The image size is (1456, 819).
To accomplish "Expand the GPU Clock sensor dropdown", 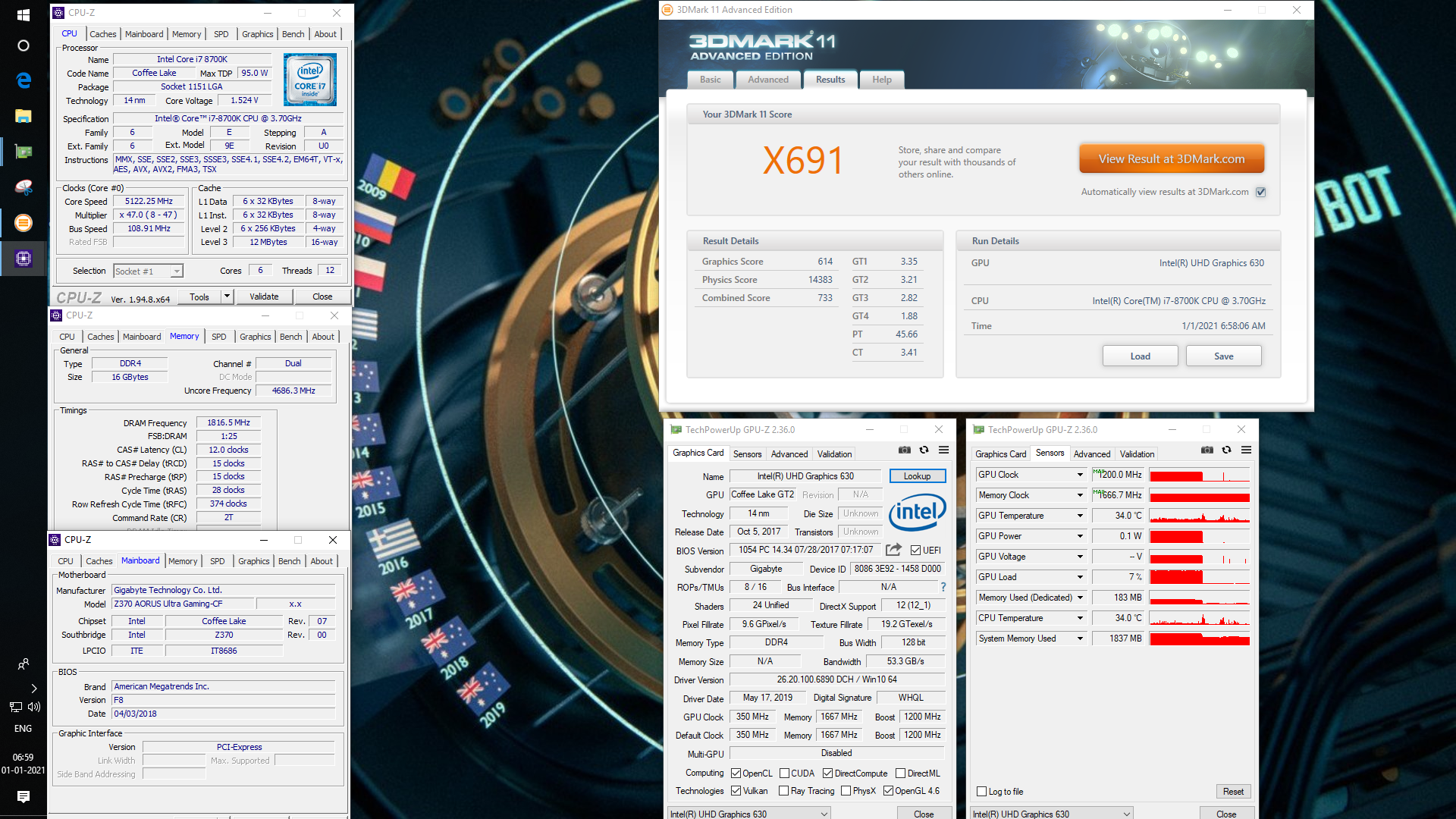I will [1080, 475].
